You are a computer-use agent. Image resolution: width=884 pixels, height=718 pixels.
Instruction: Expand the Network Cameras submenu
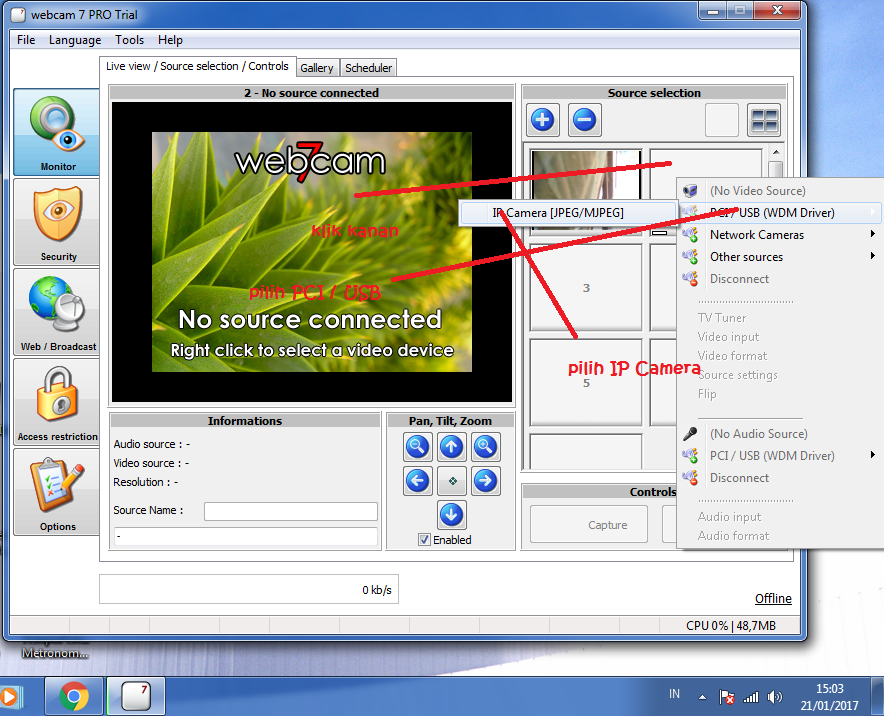click(x=780, y=234)
